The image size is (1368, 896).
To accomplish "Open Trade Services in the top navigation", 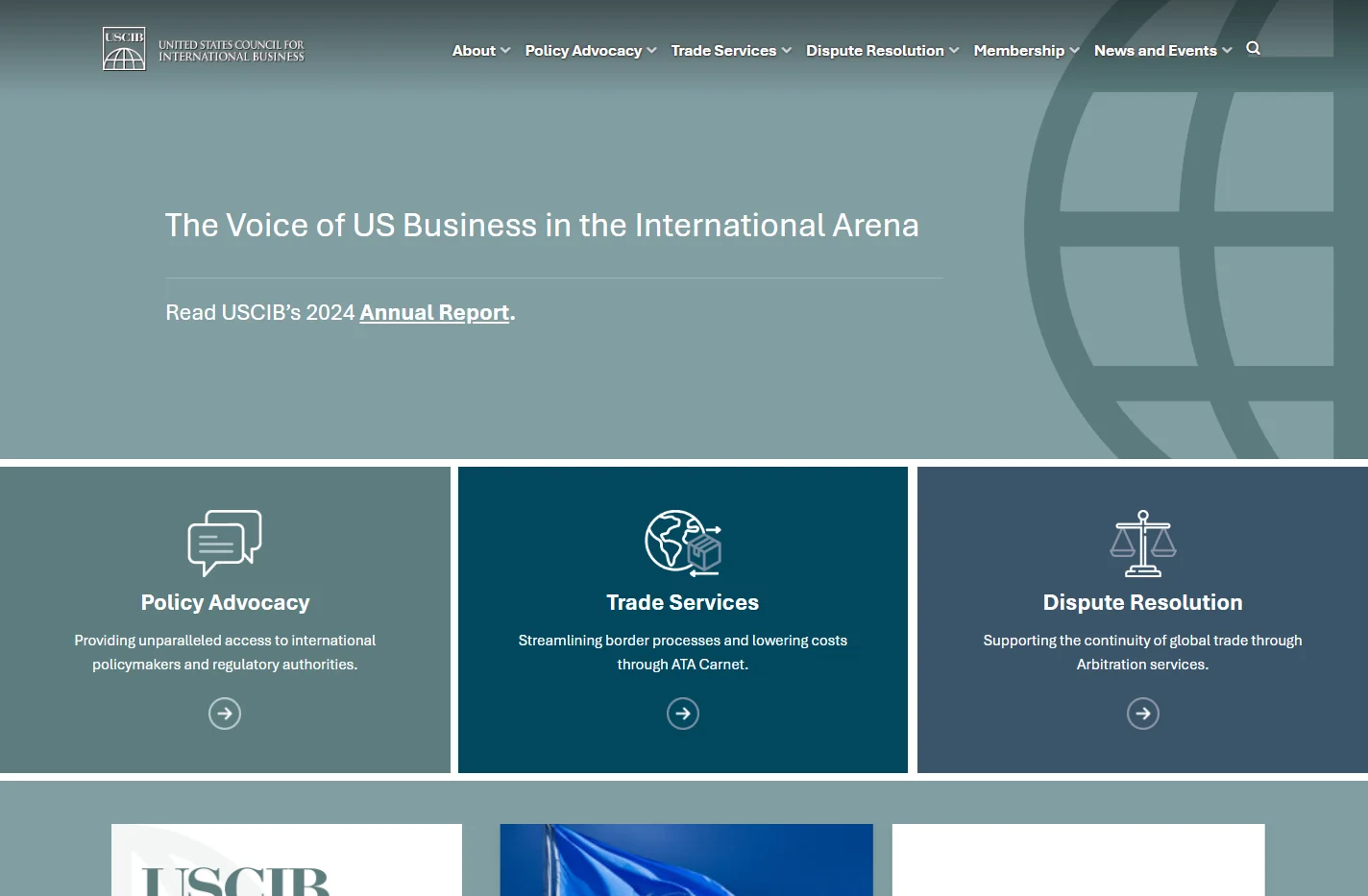I will tap(723, 51).
